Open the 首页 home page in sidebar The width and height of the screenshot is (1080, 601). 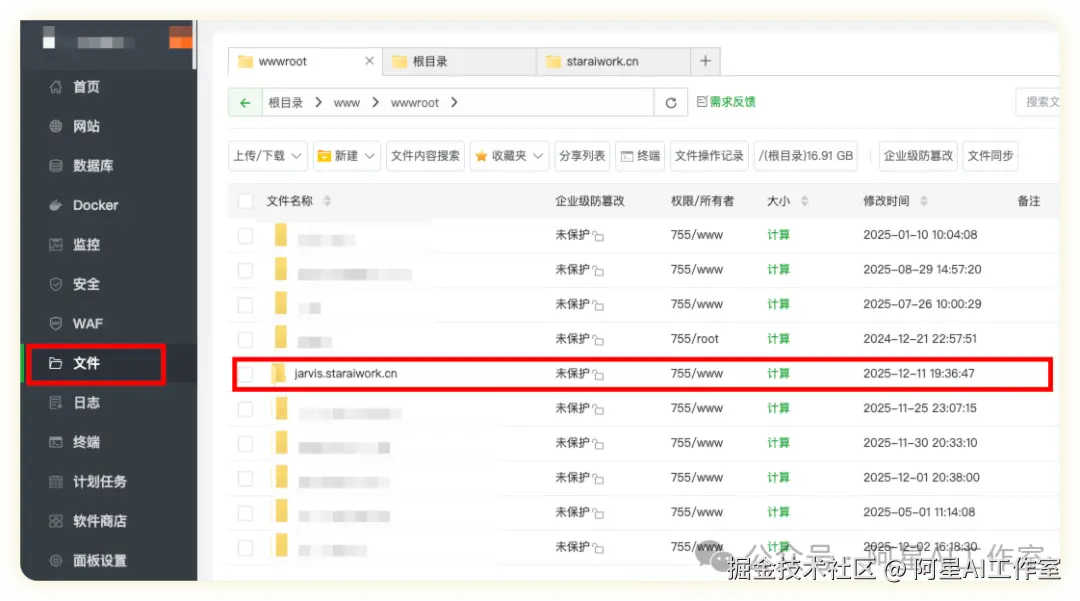[86, 87]
